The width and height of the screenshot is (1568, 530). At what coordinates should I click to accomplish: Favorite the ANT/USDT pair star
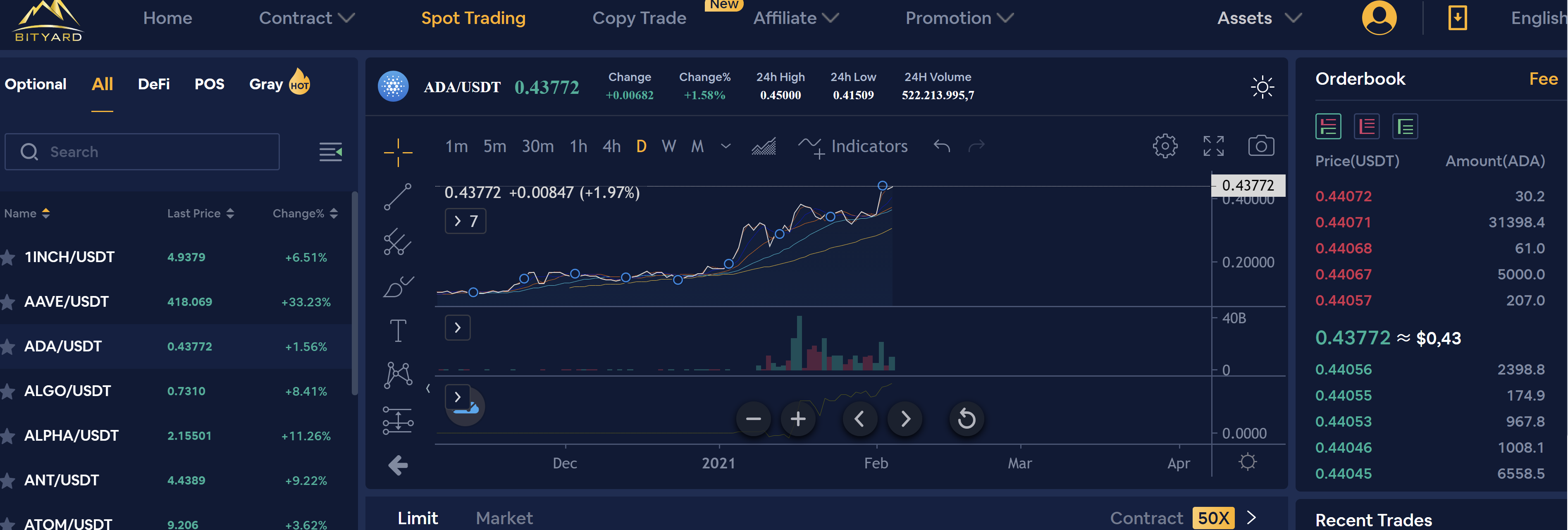[7, 481]
